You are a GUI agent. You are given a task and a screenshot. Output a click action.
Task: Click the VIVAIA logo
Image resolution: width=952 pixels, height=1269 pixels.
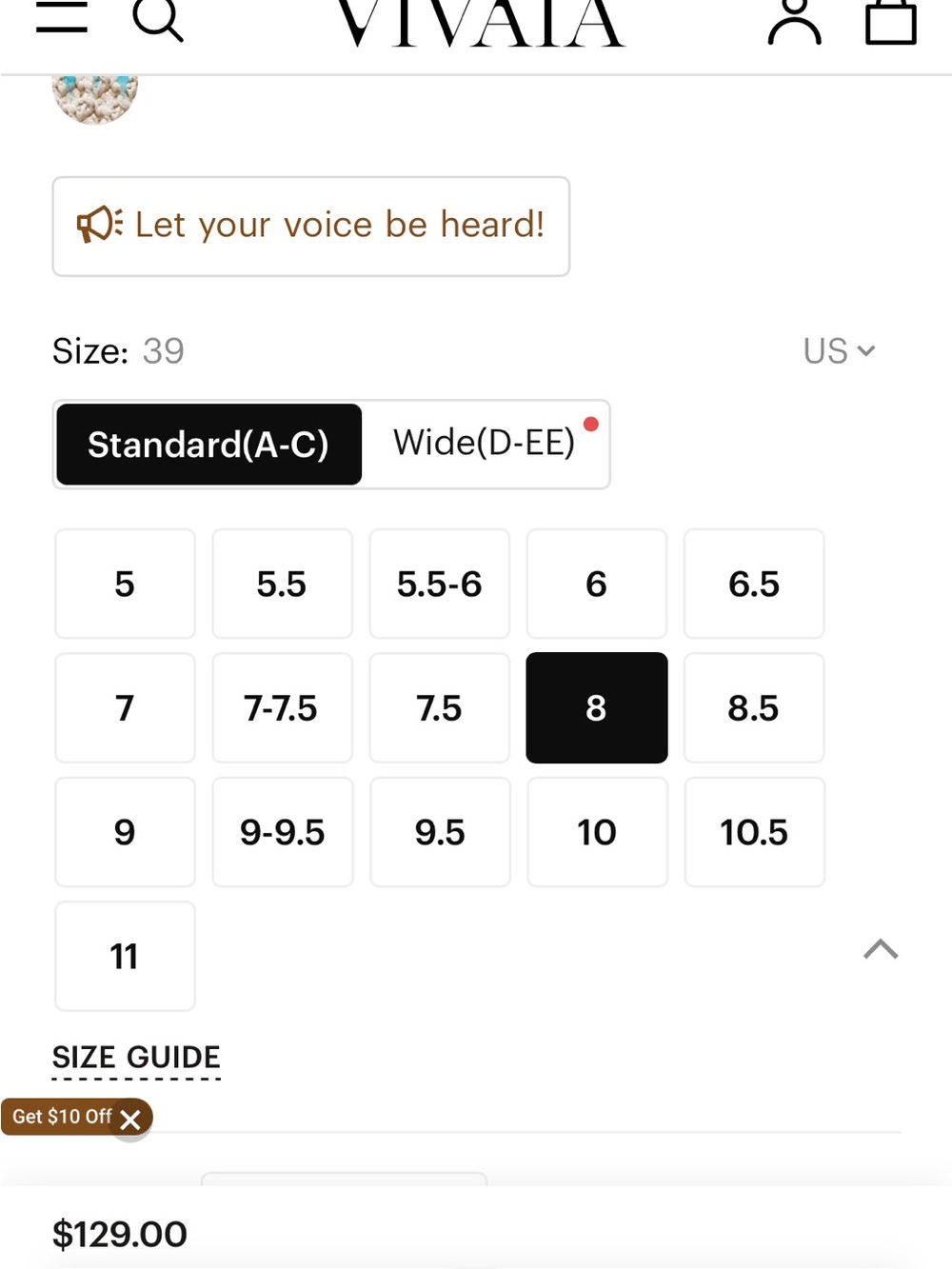pyautogui.click(x=481, y=23)
